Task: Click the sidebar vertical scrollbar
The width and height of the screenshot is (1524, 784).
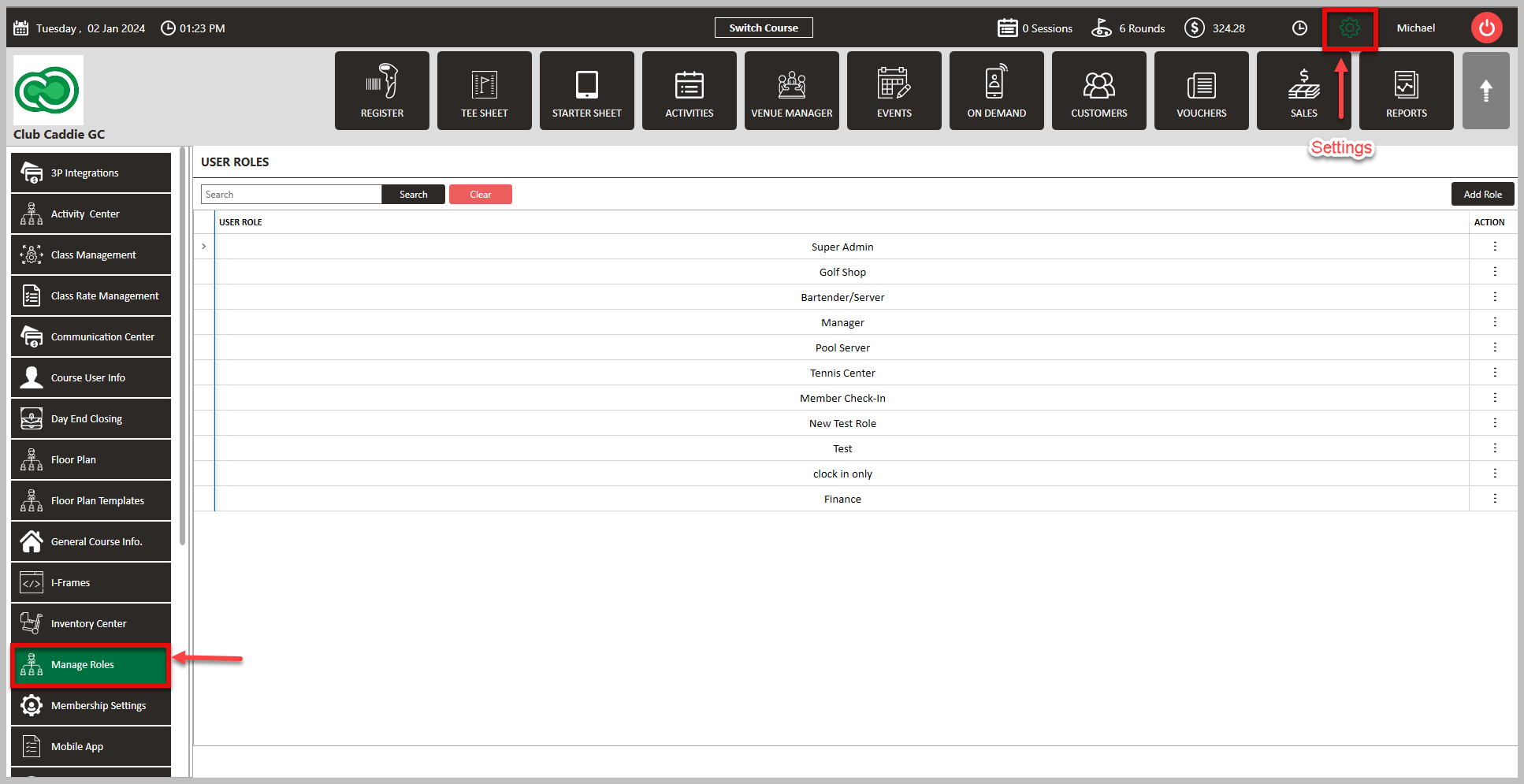Action: (x=183, y=345)
